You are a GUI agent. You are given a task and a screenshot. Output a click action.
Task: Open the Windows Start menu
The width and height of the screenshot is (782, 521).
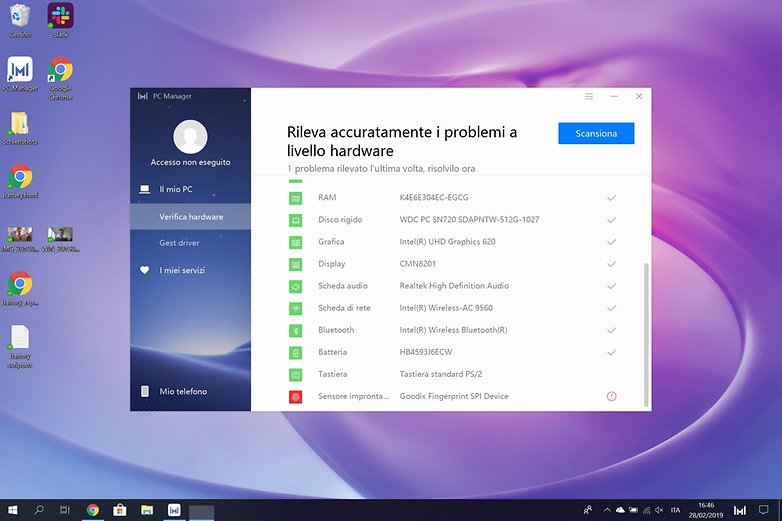13,510
